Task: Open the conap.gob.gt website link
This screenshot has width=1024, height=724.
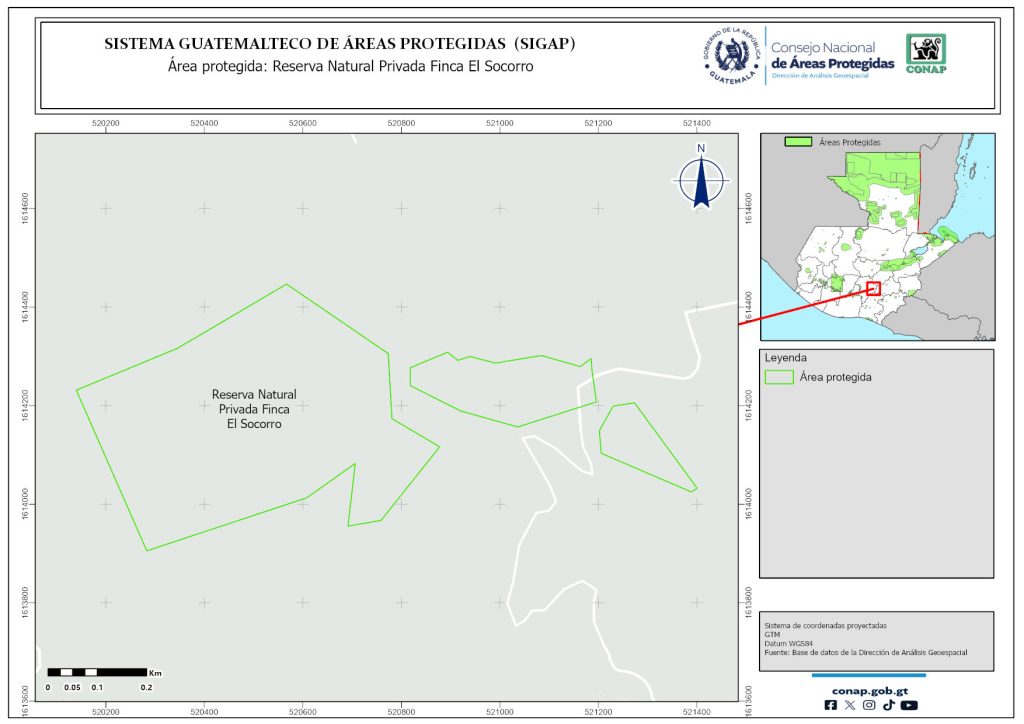Action: [x=869, y=689]
